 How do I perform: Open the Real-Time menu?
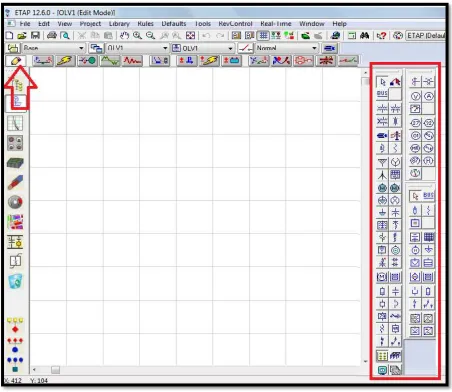point(276,24)
